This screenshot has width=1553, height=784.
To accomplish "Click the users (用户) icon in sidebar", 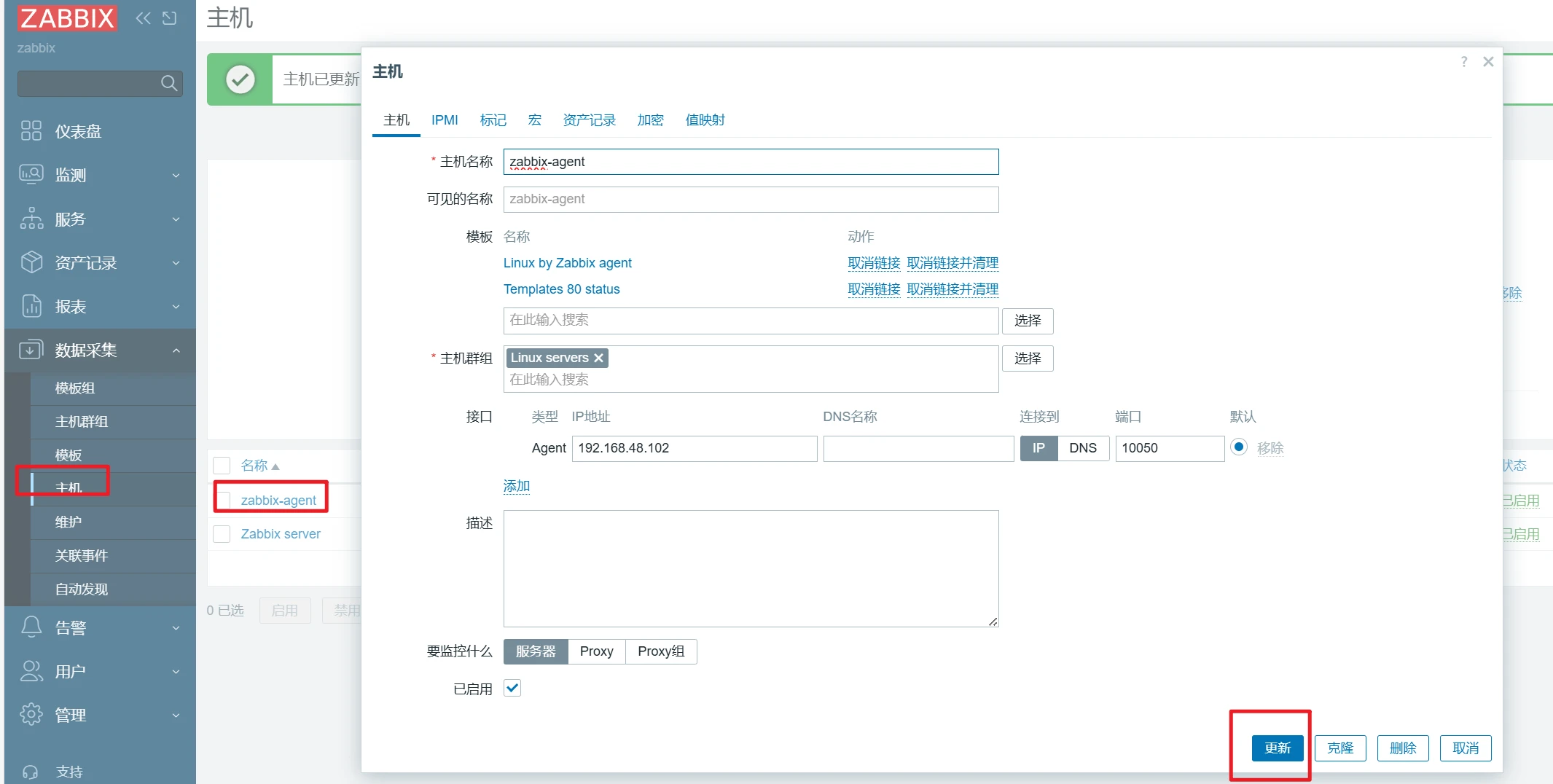I will [31, 671].
